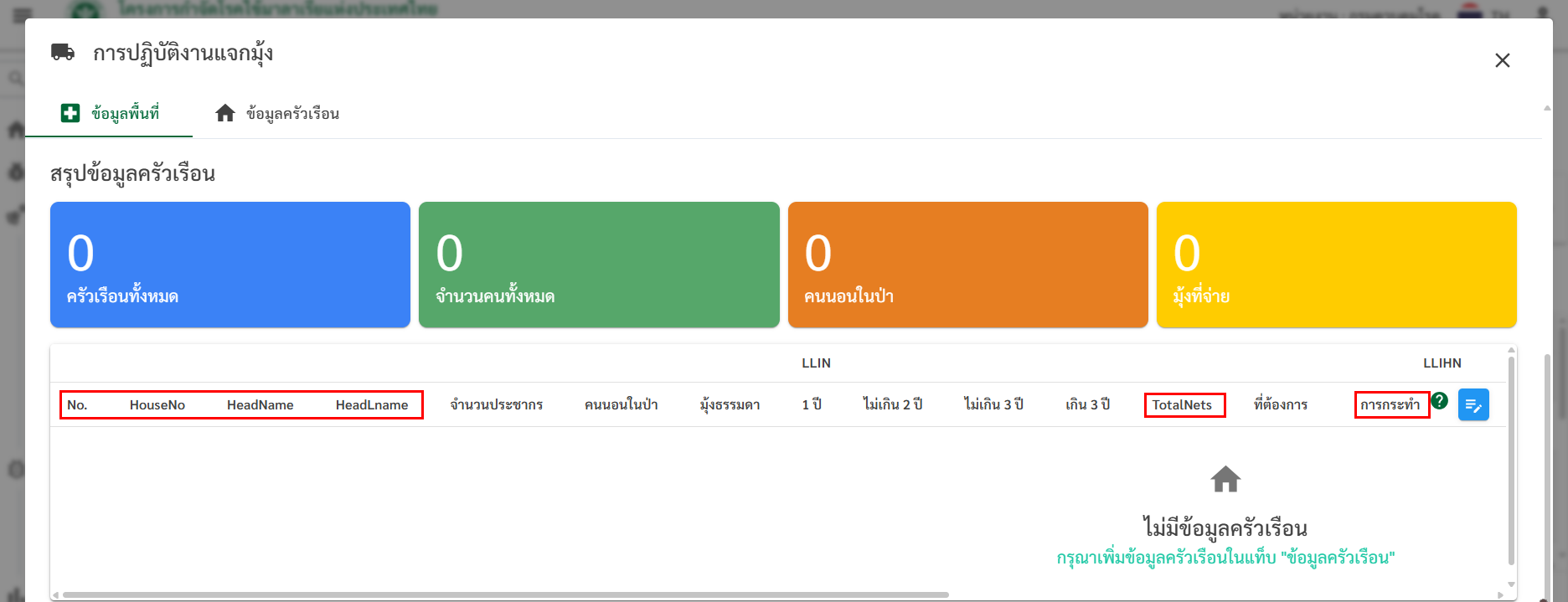Click the จำนวนประชากร column header

[x=496, y=405]
